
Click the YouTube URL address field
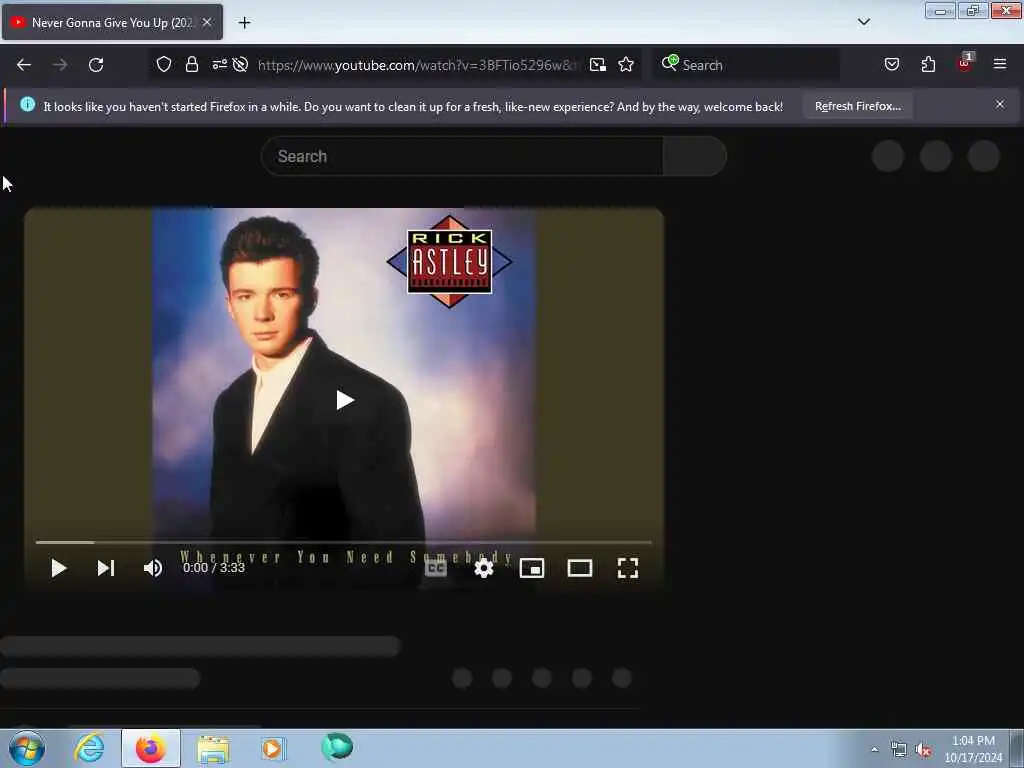pos(418,65)
